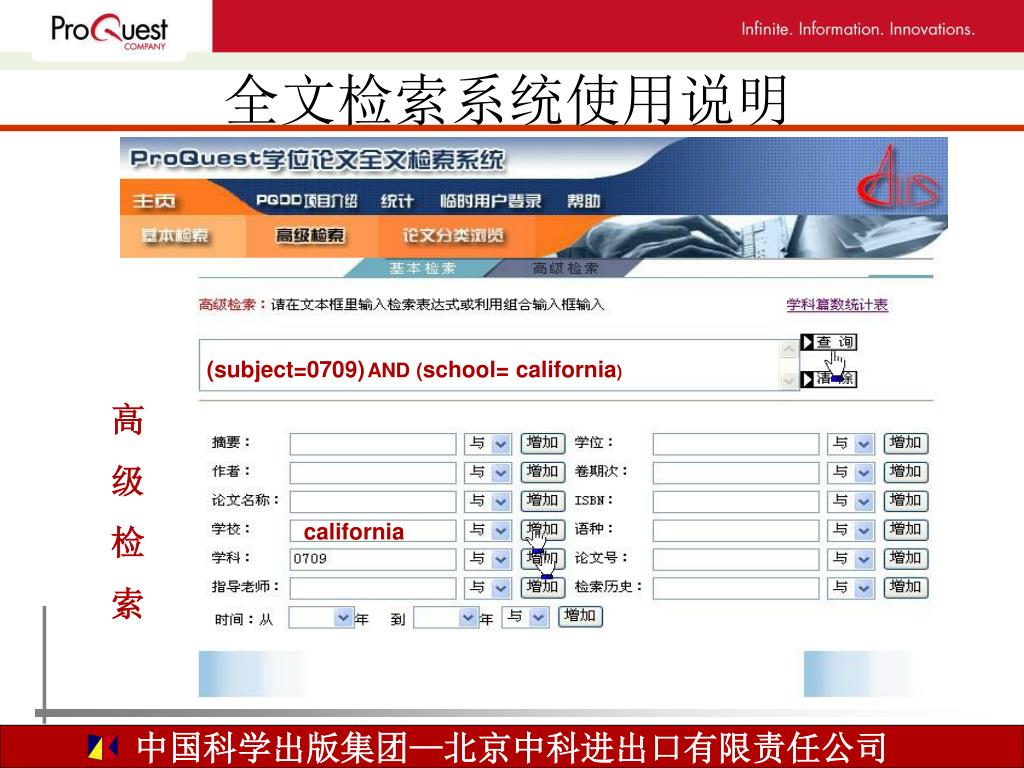Click 增加 button for 指导老师 row

click(543, 587)
